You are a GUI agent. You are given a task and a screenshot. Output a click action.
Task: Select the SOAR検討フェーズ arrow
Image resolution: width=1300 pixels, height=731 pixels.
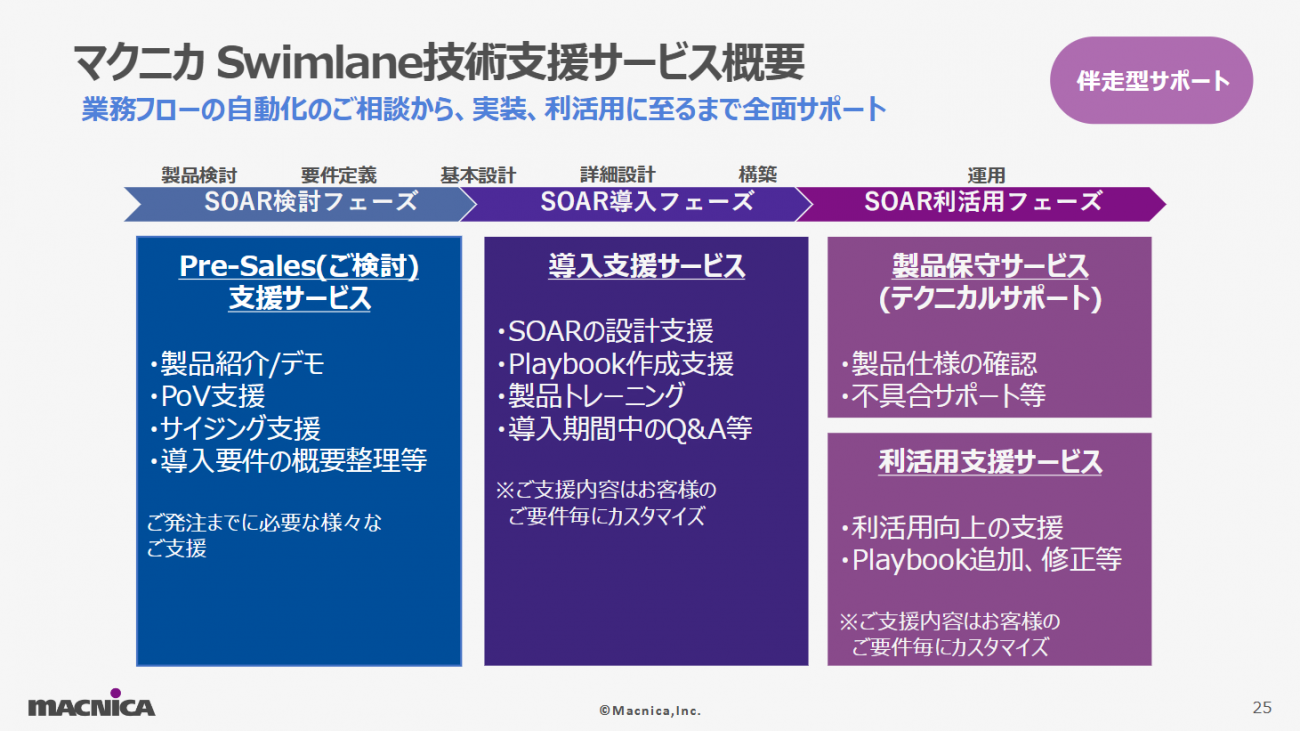300,202
